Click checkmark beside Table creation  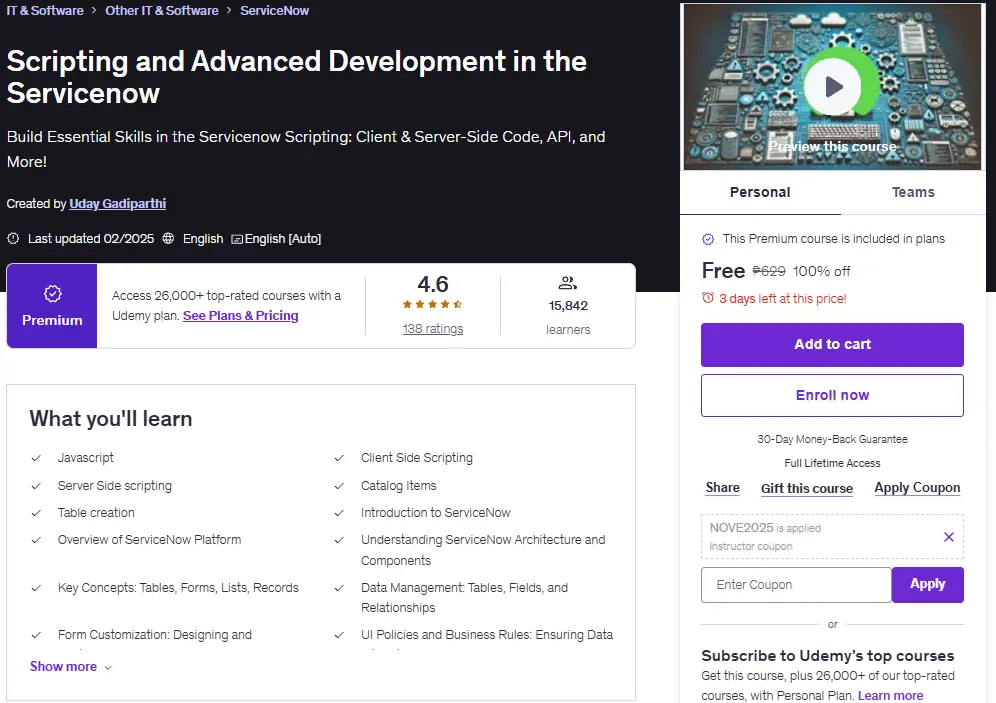36,512
